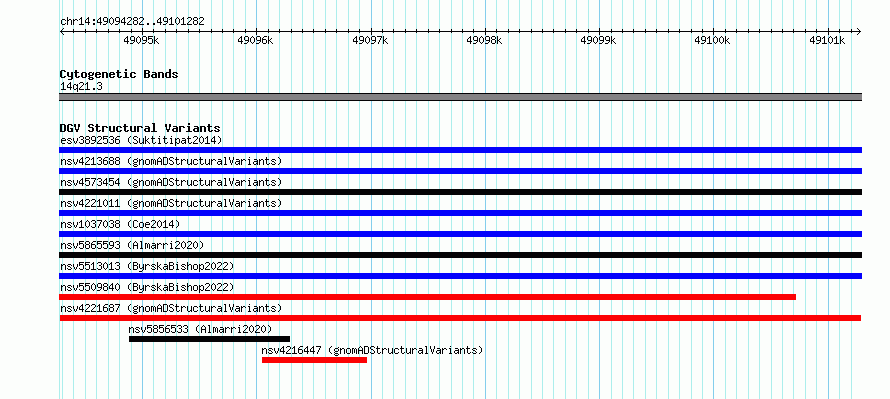The width and height of the screenshot is (890, 399).
Task: Click the 49098k ruler label
Action: (484, 40)
